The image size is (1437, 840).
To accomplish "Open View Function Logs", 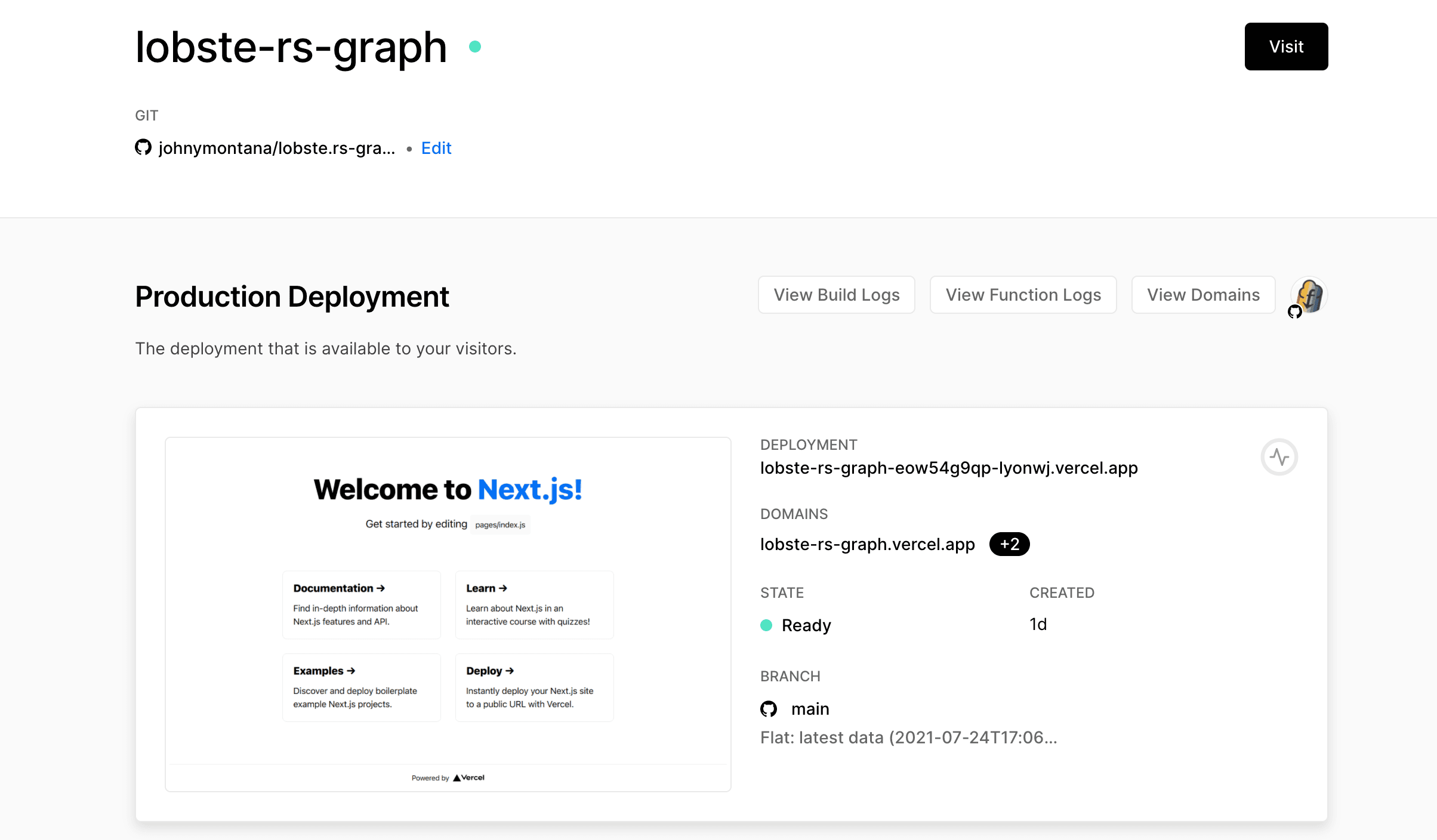I will click(x=1023, y=295).
